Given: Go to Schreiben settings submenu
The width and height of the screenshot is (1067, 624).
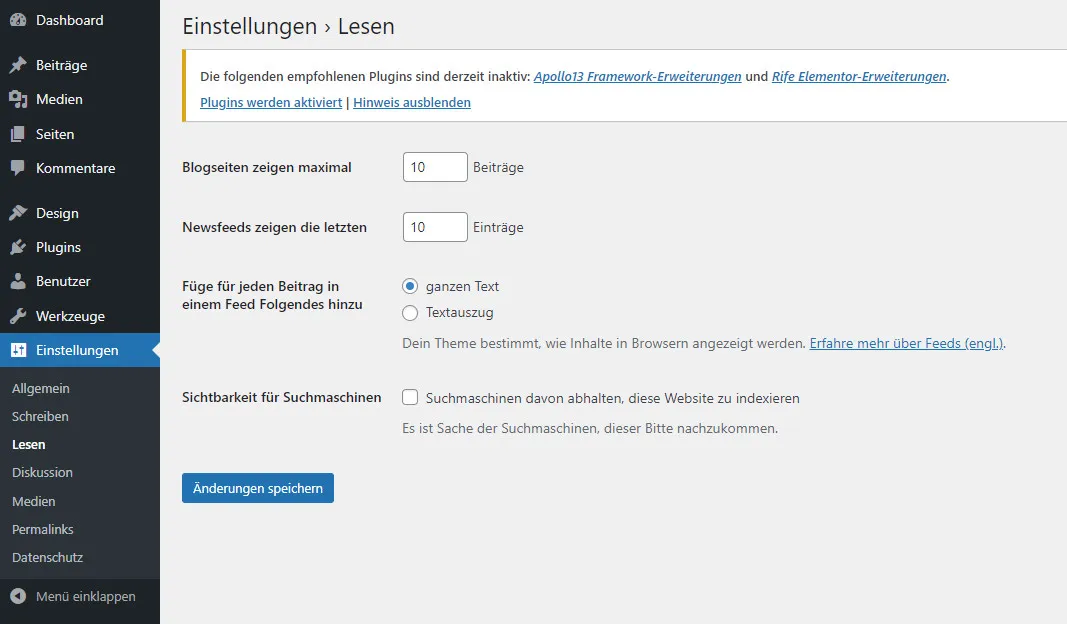Looking at the screenshot, I should pos(40,416).
